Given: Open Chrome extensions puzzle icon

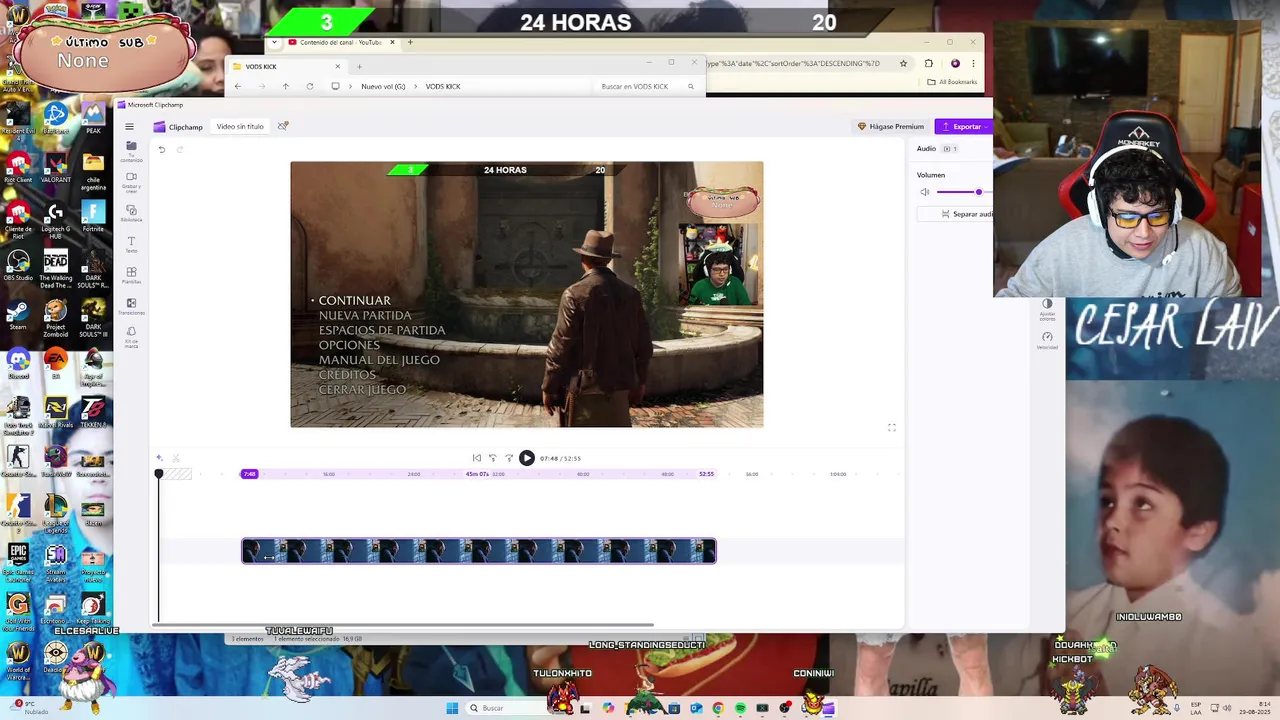Looking at the screenshot, I should (x=928, y=63).
